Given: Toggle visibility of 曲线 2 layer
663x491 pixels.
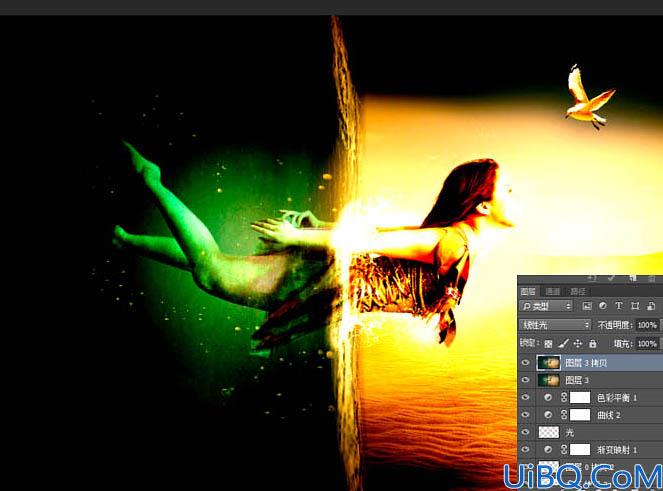Looking at the screenshot, I should coord(526,415).
